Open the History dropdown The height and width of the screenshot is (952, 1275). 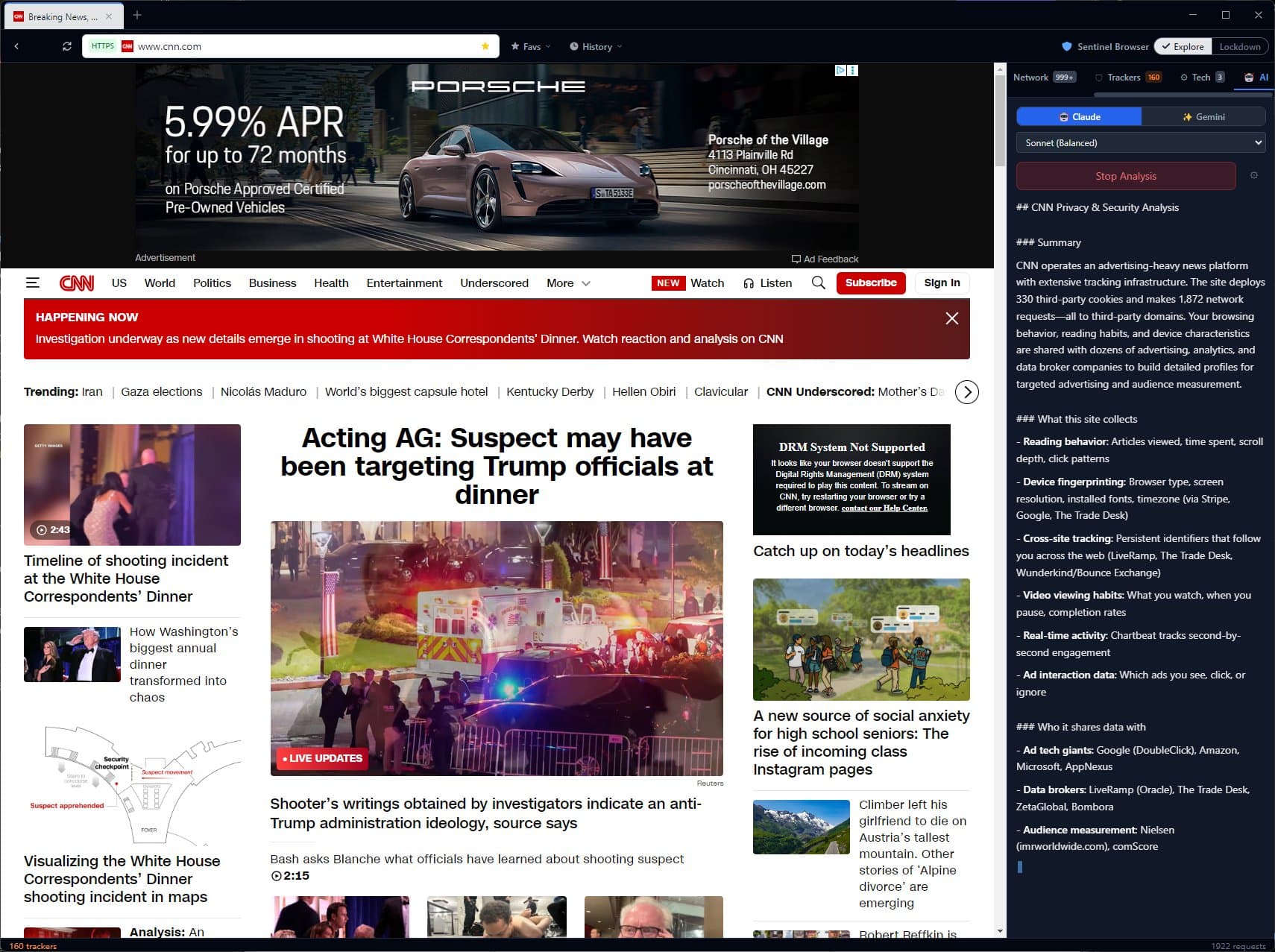596,46
